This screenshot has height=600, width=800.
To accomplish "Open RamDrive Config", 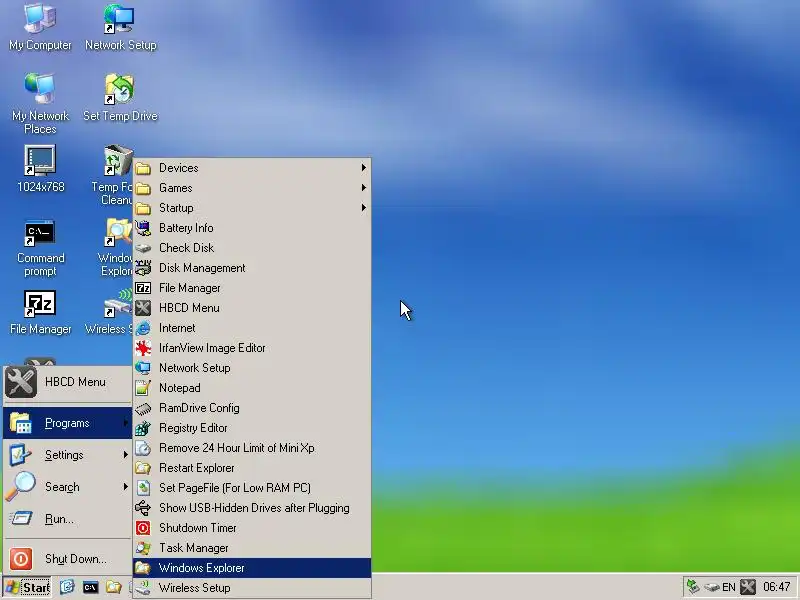I will point(252,408).
